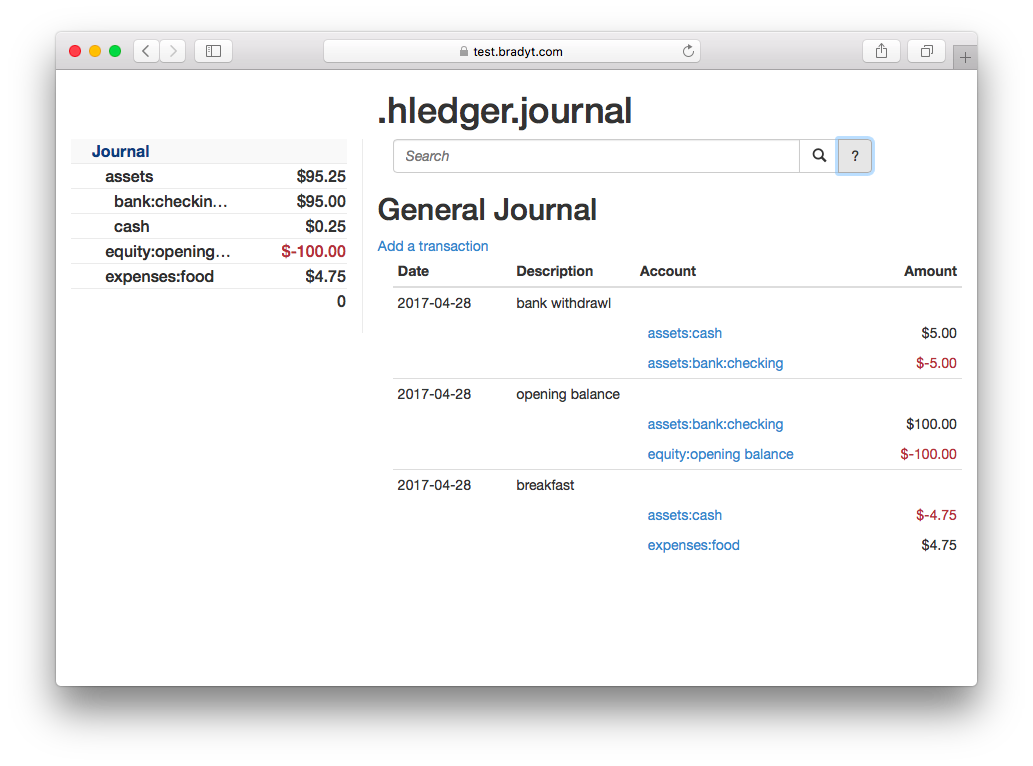
Task: Click the yellow minimize window button
Action: click(95, 51)
